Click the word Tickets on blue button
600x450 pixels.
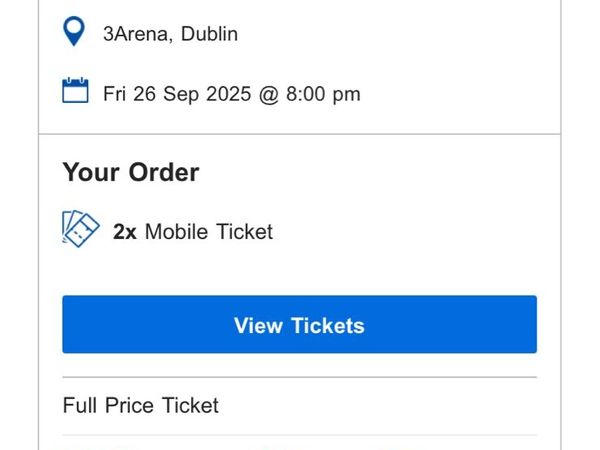pos(328,326)
